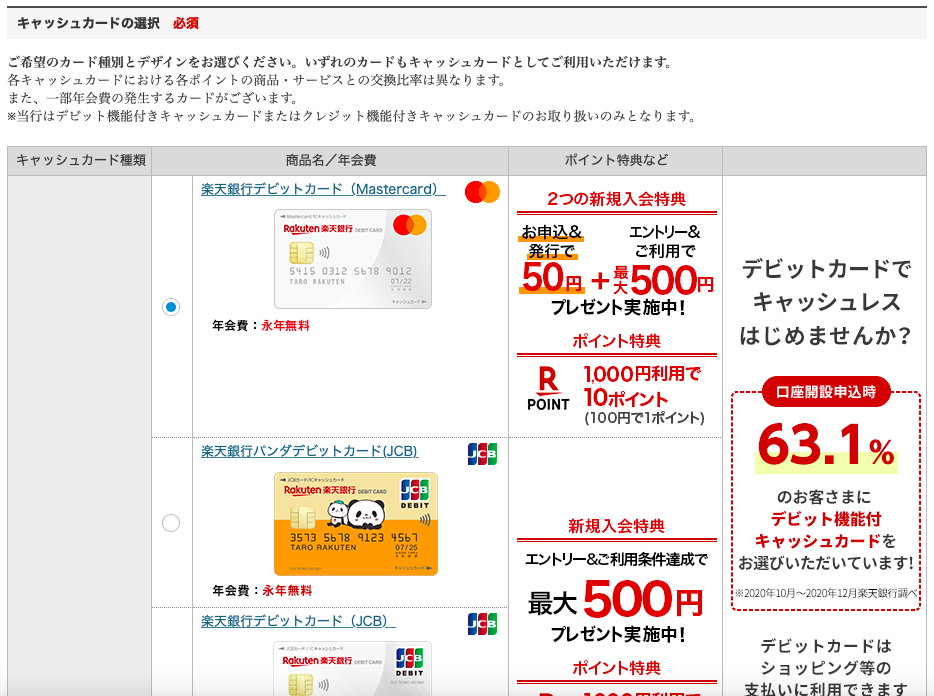934x696 pixels.
Task: Click the orange Panda debit card image
Action: click(x=356, y=524)
